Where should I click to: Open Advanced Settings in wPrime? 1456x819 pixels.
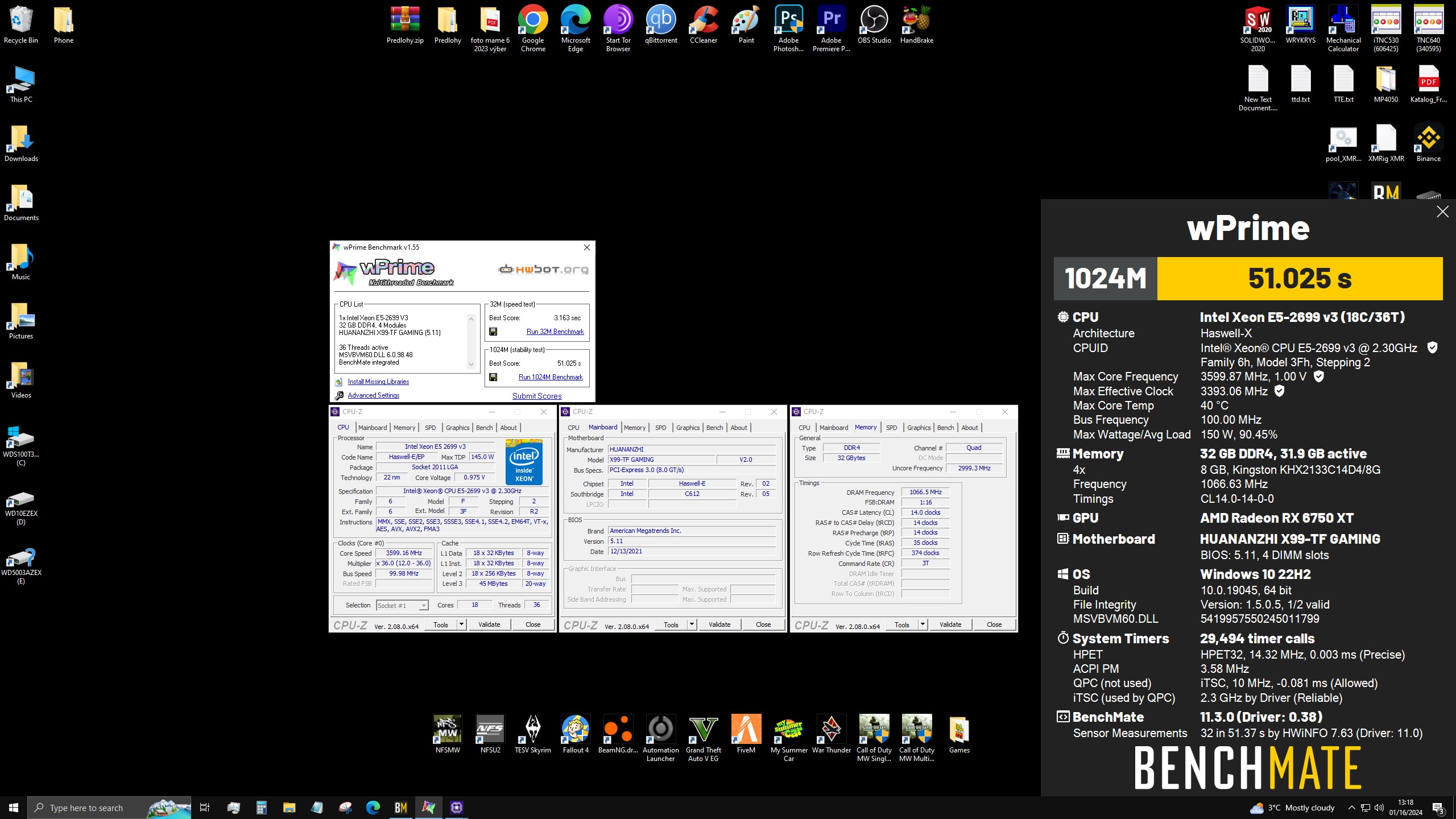[x=373, y=395]
